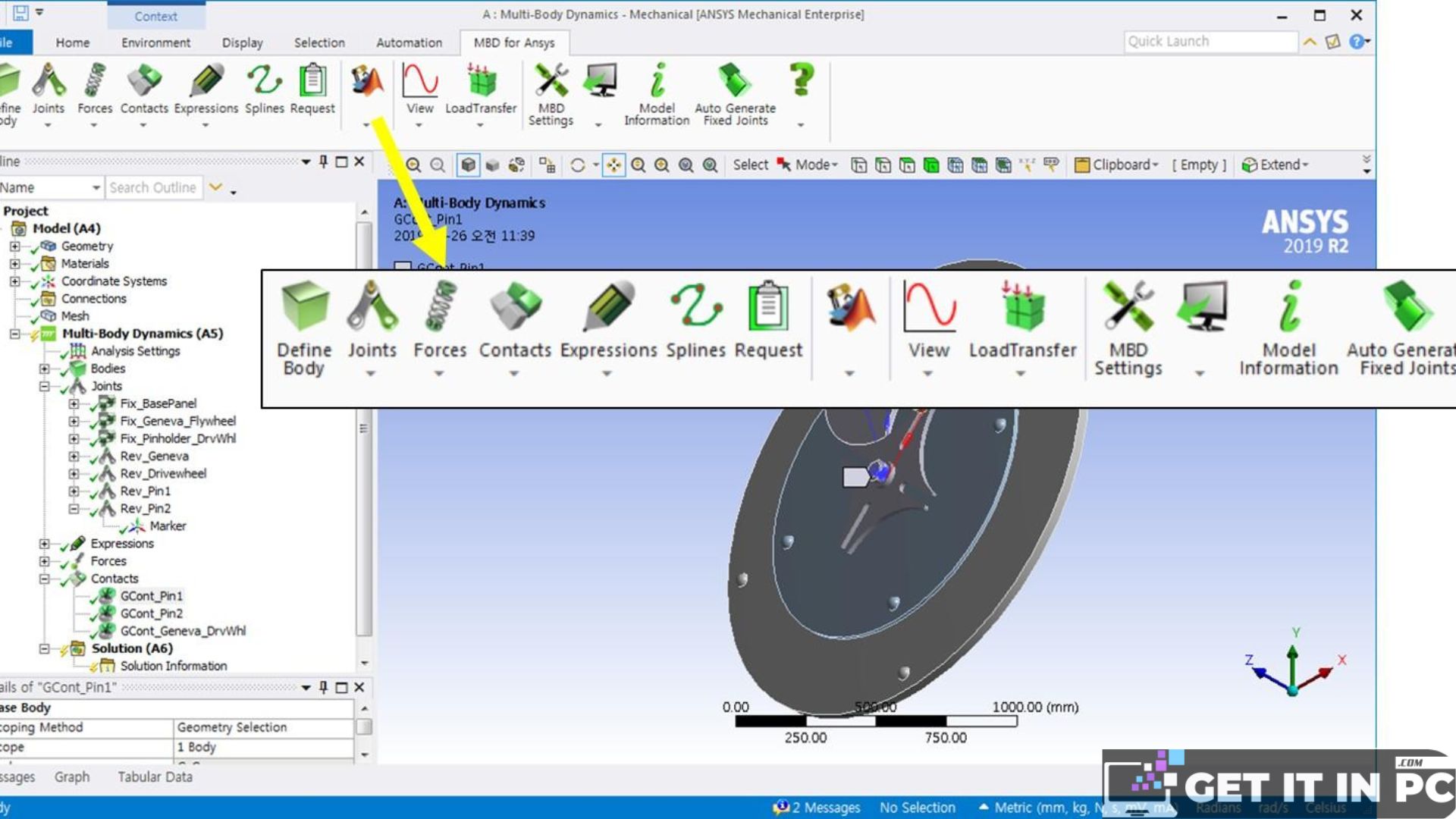Choose the Splines tool in the ribbon
The image size is (1456, 819).
(x=264, y=89)
